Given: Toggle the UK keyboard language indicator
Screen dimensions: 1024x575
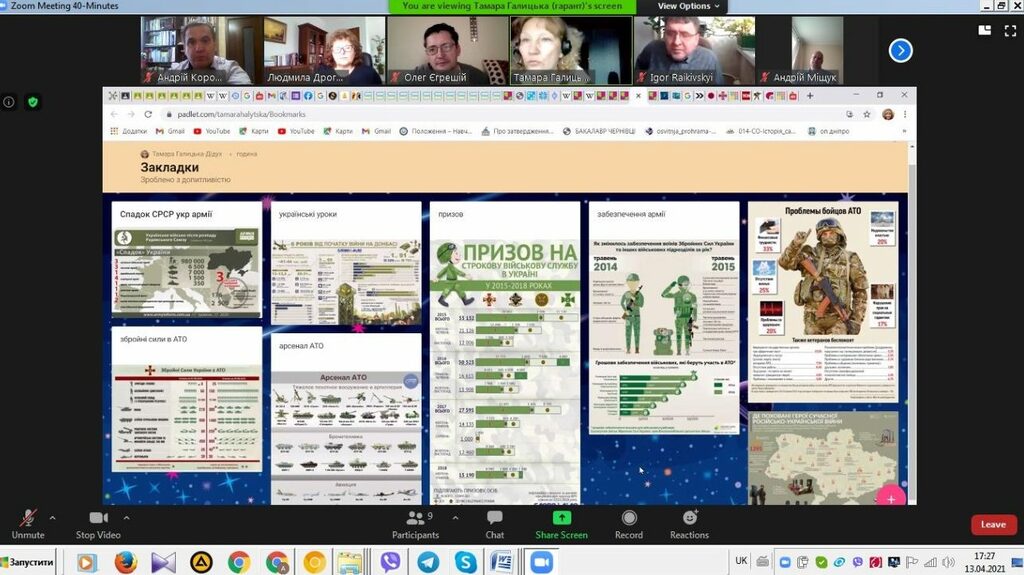Looking at the screenshot, I should coord(741,561).
